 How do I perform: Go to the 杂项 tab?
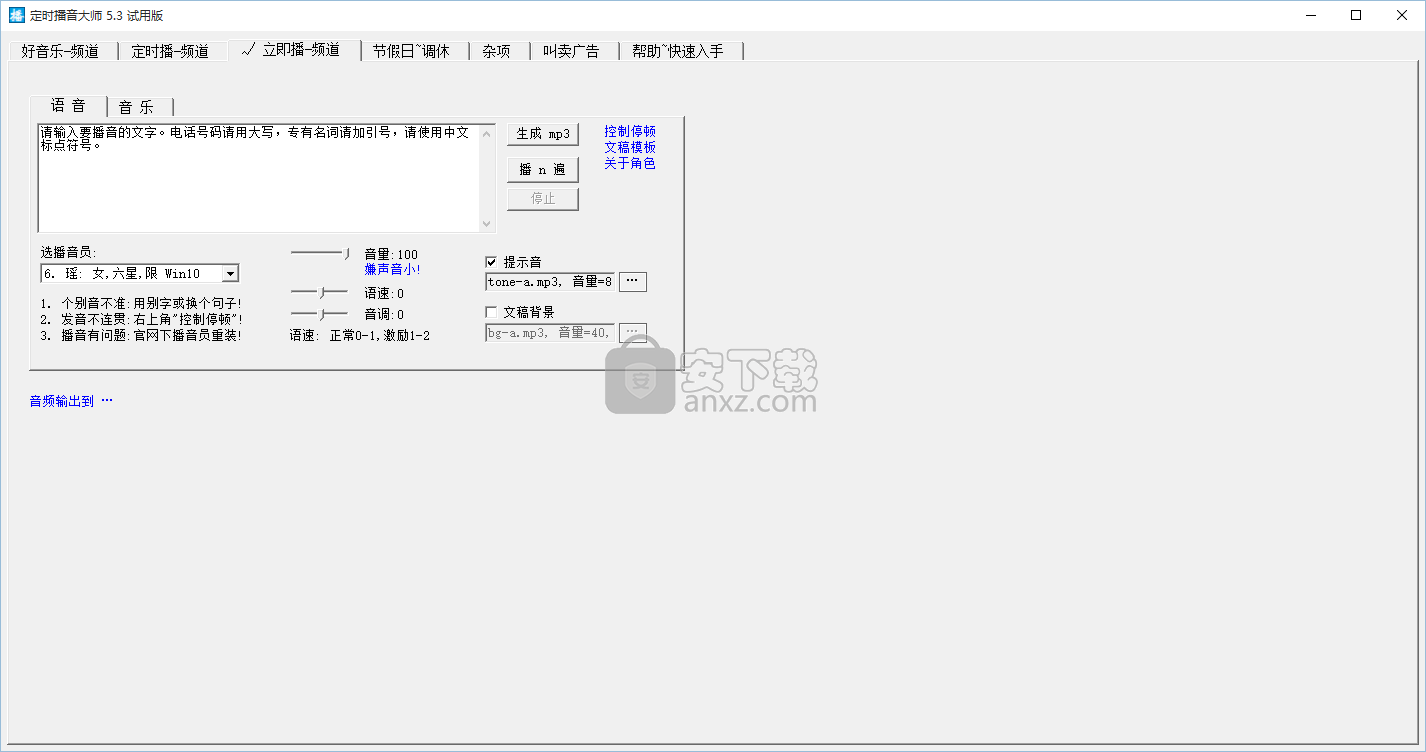click(x=497, y=51)
